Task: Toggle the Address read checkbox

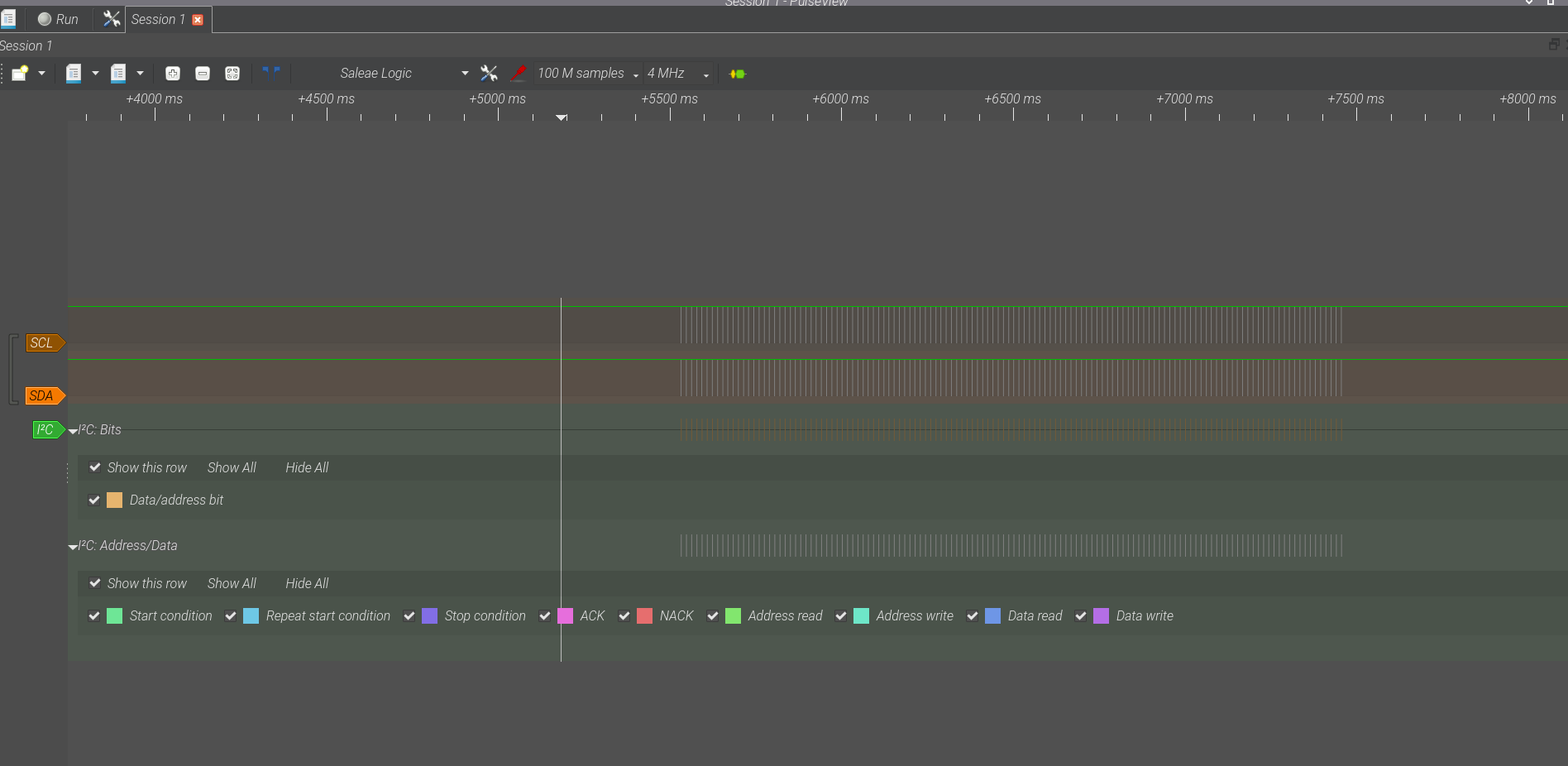Action: (713, 615)
